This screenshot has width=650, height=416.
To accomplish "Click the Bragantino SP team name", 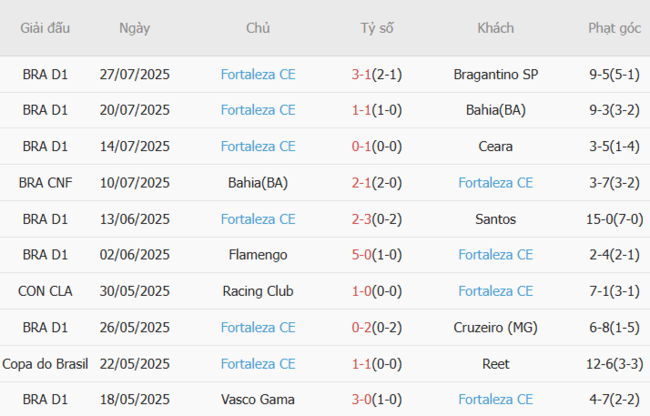I will [495, 74].
